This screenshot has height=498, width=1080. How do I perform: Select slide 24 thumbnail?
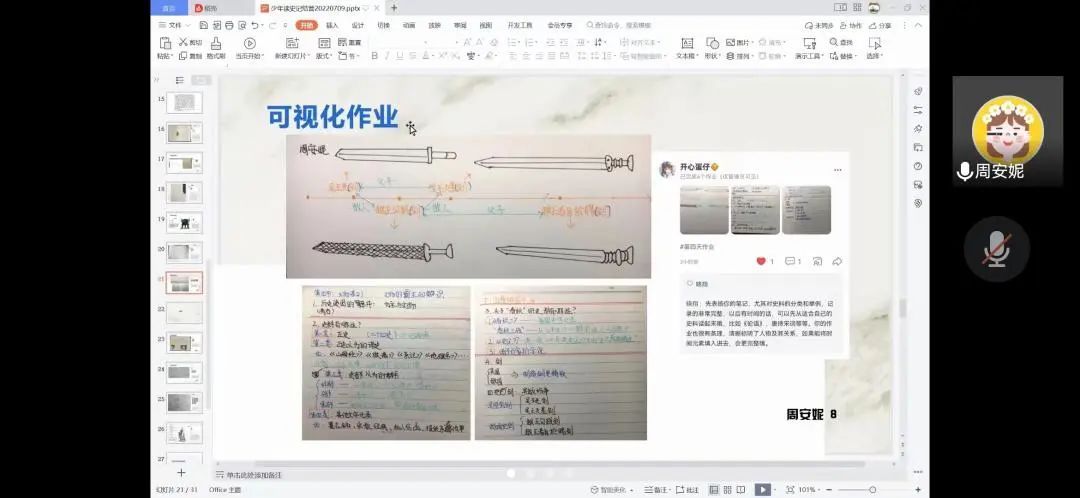click(184, 372)
